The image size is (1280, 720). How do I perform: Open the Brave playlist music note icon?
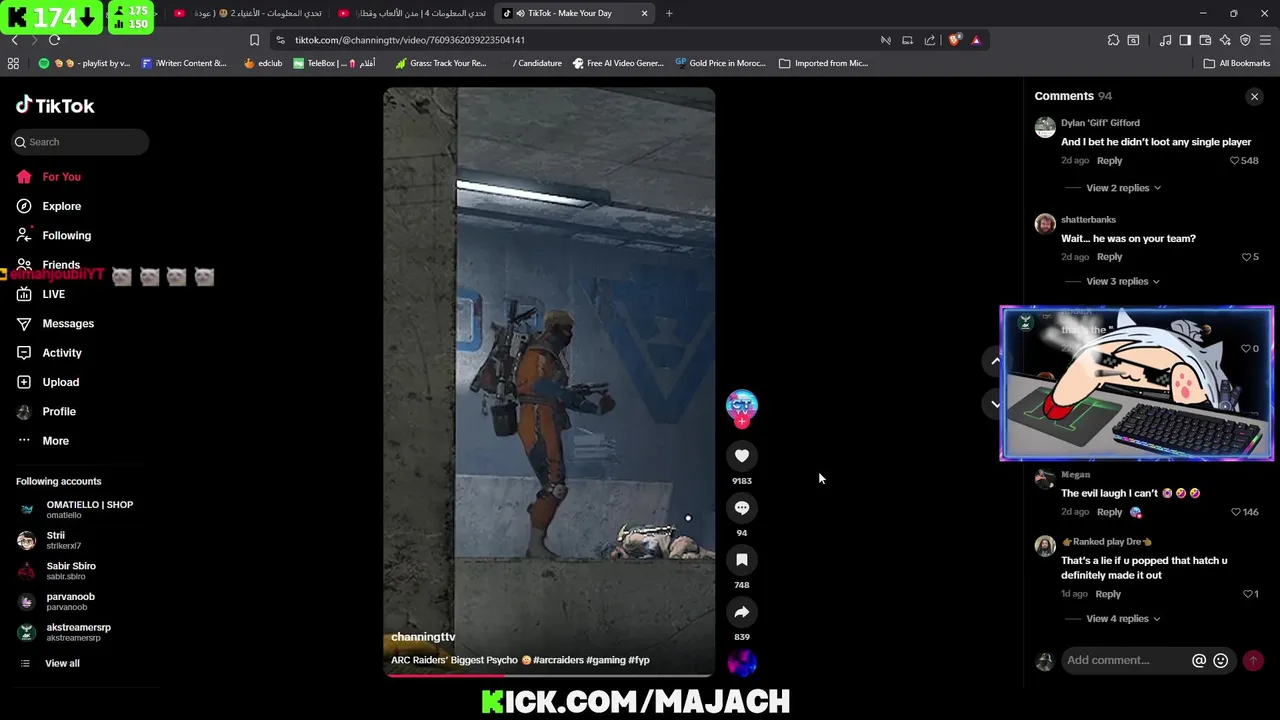point(1165,40)
